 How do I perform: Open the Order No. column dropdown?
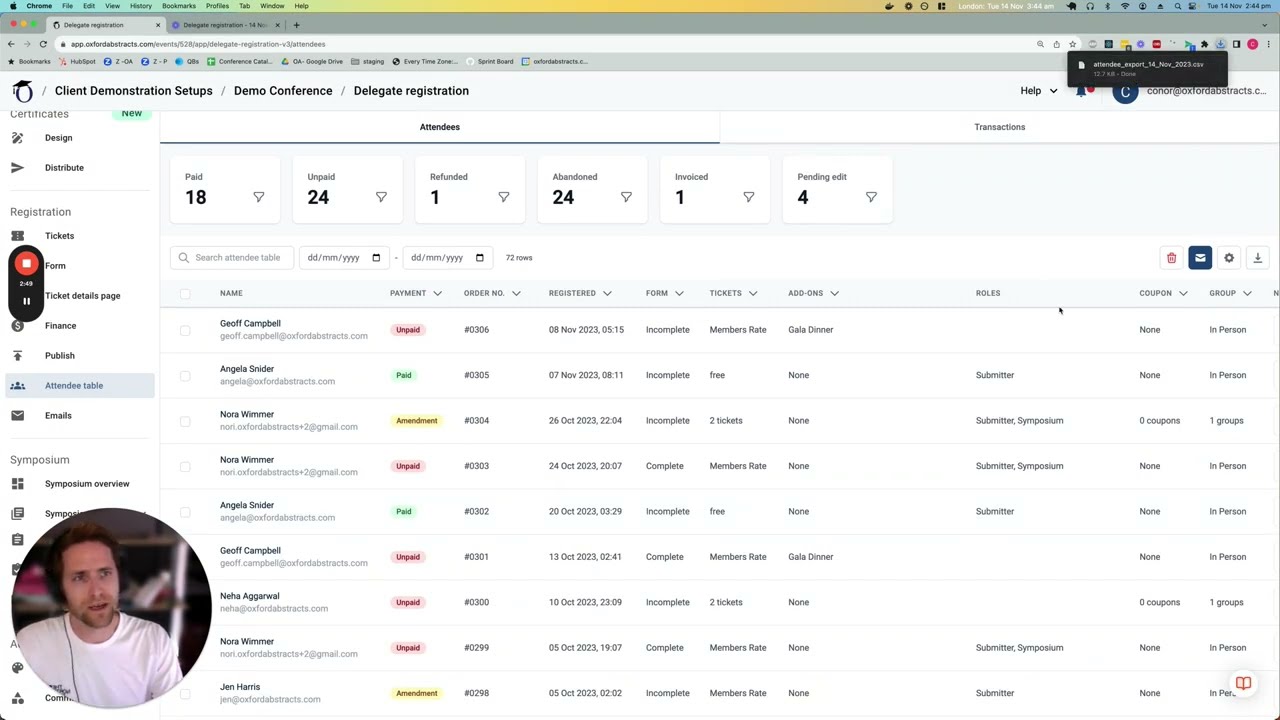(516, 293)
